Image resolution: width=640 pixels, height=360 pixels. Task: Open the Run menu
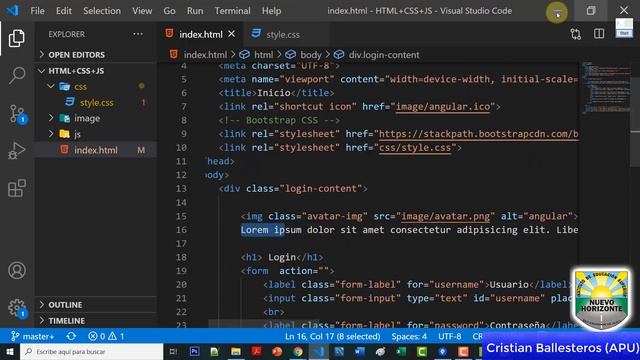click(x=195, y=11)
